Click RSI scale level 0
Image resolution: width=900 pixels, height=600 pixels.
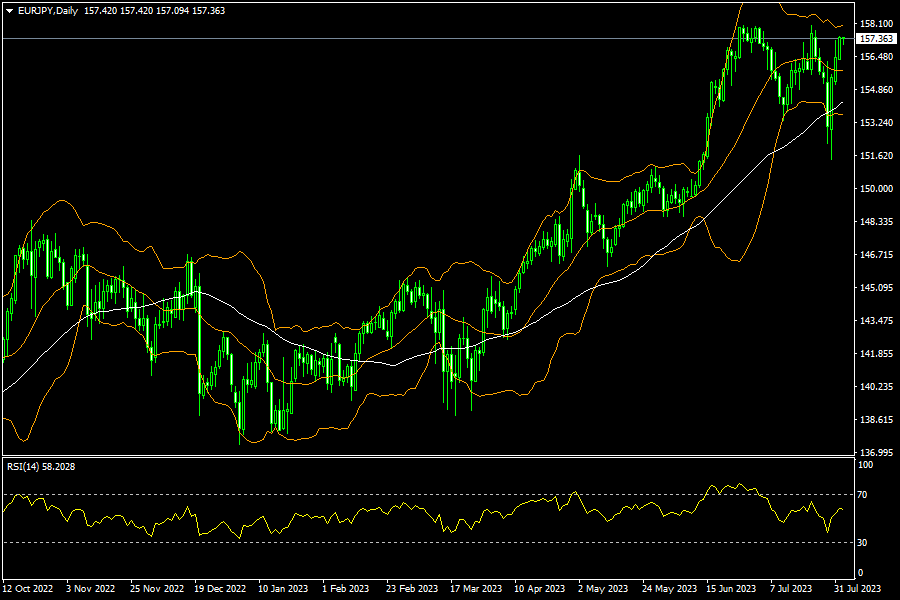pyautogui.click(x=860, y=572)
